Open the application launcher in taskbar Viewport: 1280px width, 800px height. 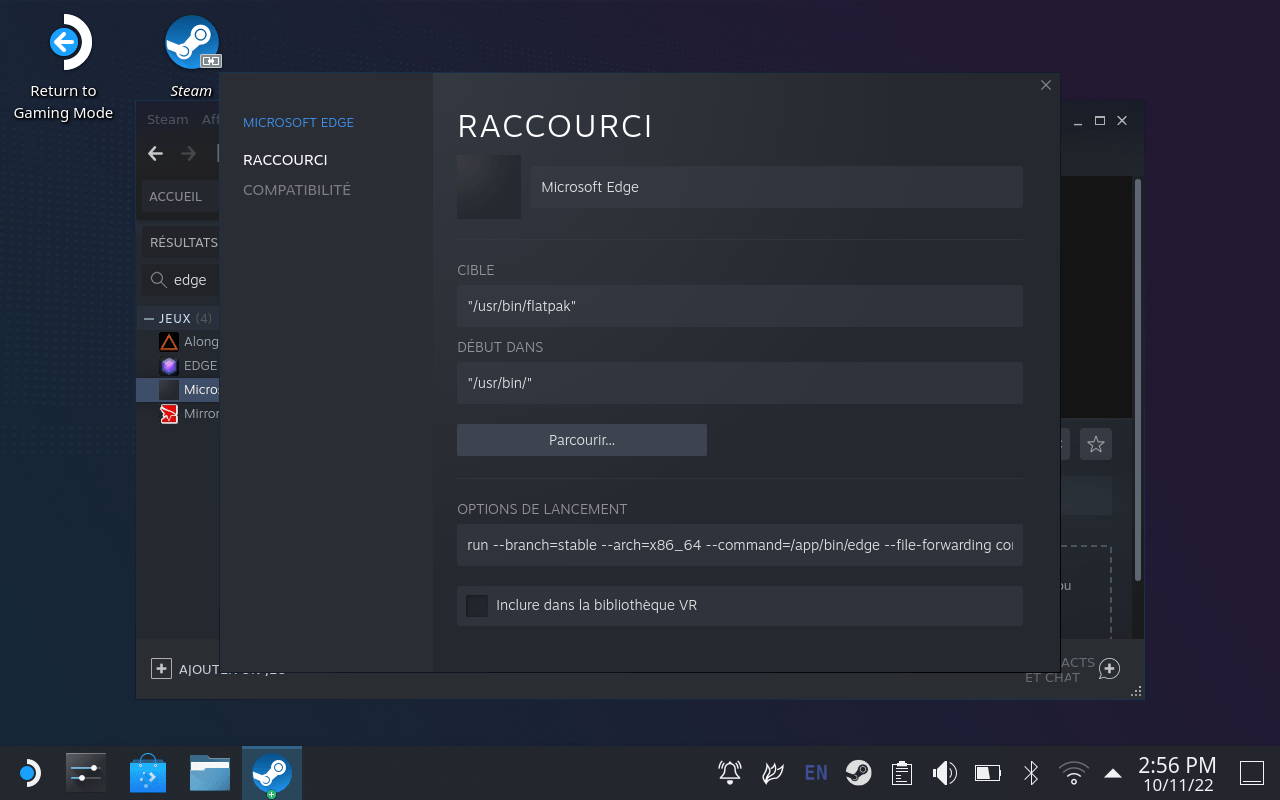coord(29,773)
